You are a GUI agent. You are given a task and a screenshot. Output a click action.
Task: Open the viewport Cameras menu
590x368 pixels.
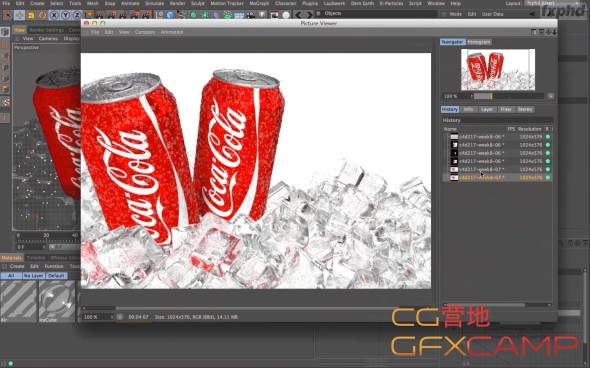tap(48, 39)
